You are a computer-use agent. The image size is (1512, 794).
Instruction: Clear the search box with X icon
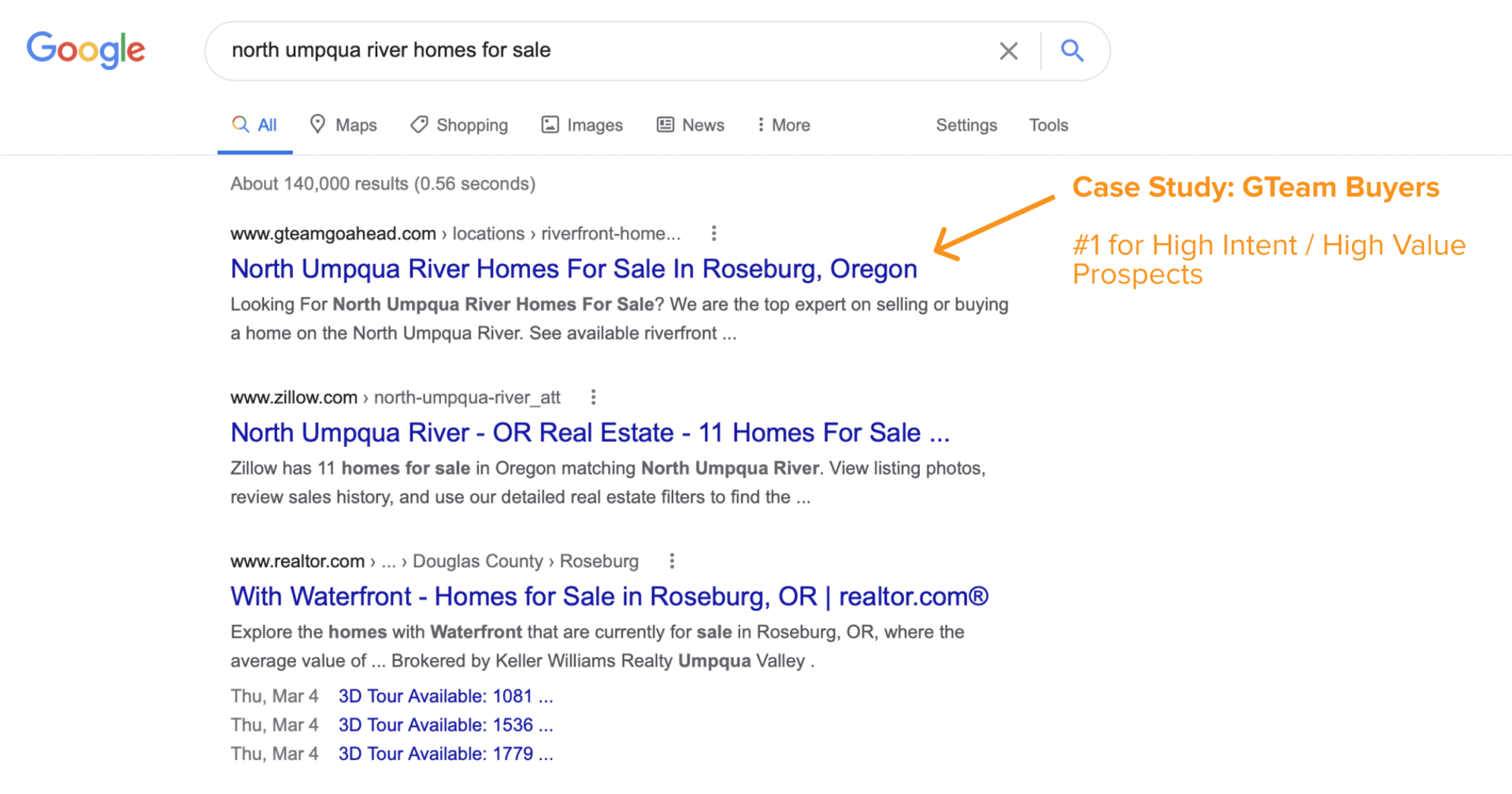tap(1008, 51)
